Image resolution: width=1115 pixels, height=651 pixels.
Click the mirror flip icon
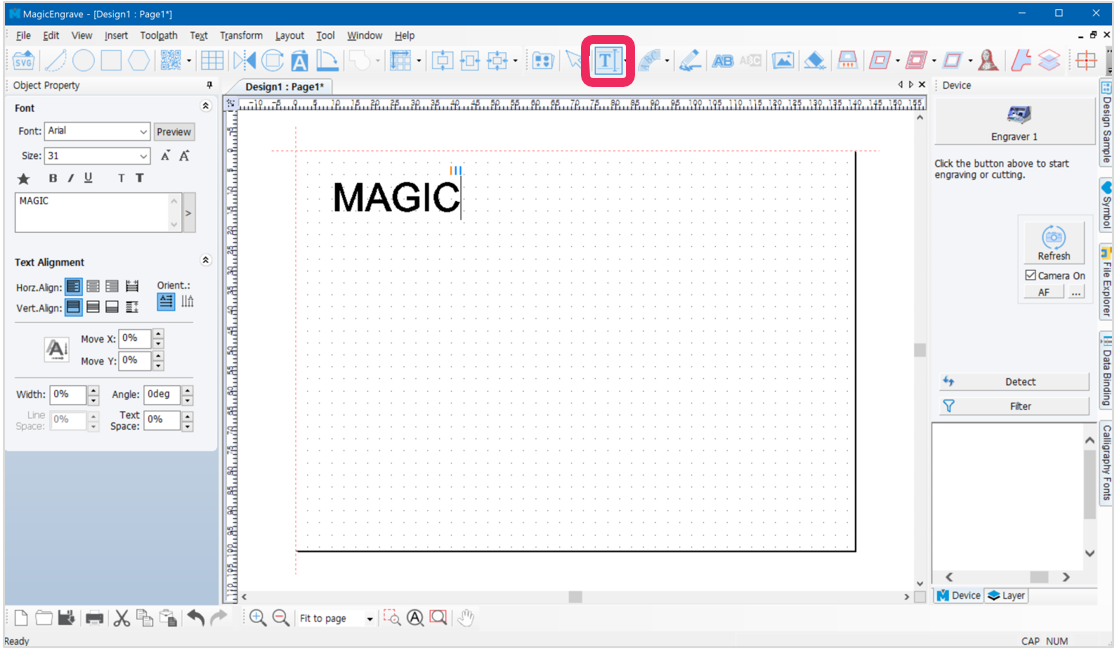pyautogui.click(x=244, y=61)
